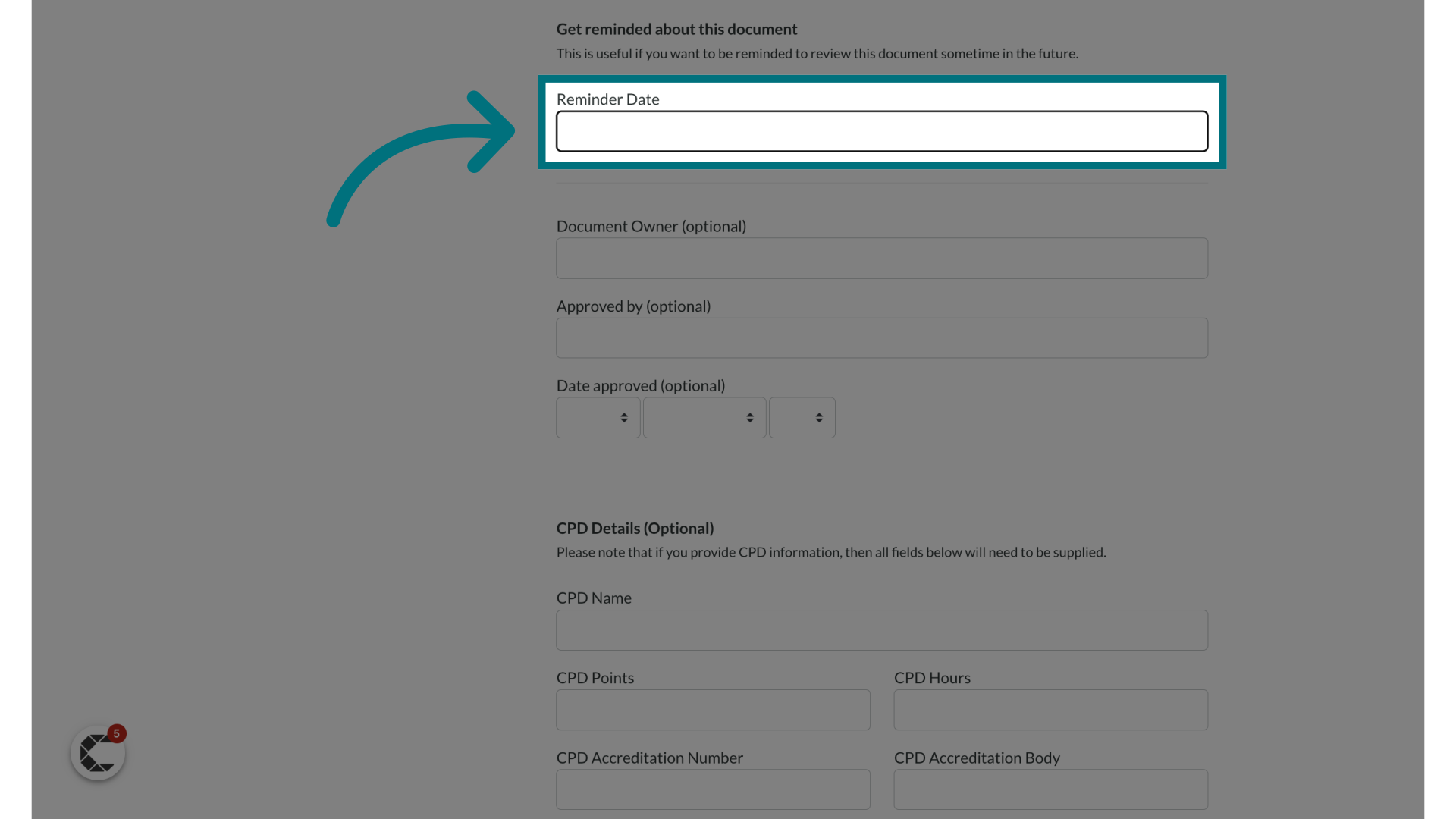Click the Approved by text field
Viewport: 1456px width, 819px height.
pos(881,338)
